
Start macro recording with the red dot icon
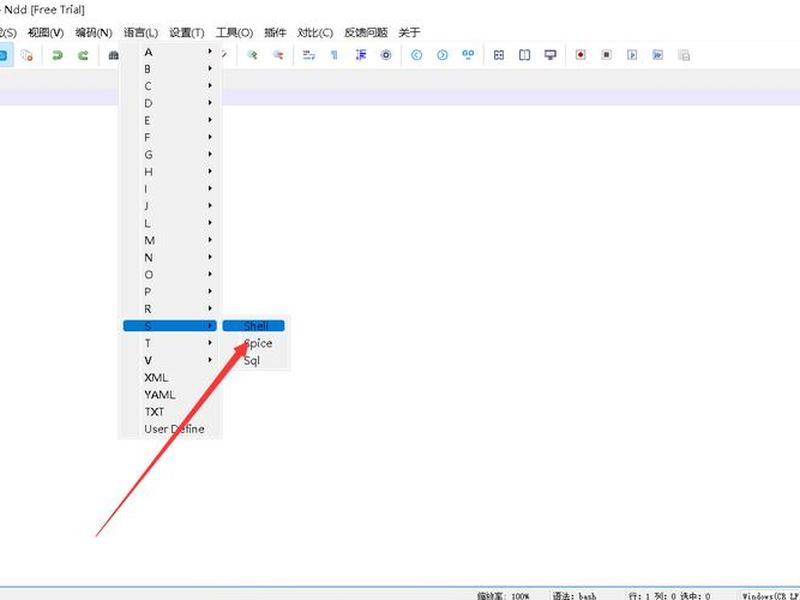coord(581,55)
